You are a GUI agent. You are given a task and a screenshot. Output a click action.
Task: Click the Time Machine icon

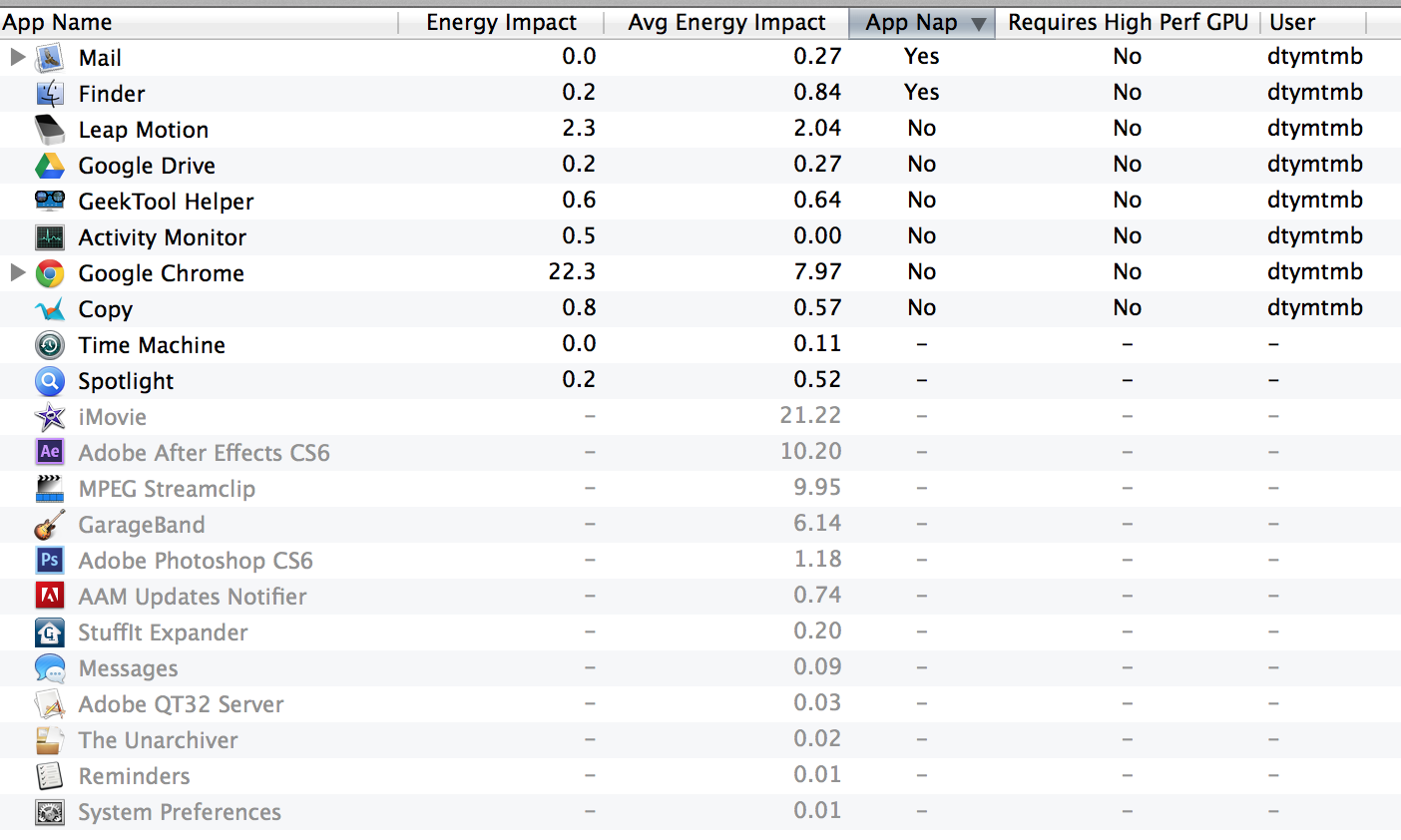pos(50,345)
